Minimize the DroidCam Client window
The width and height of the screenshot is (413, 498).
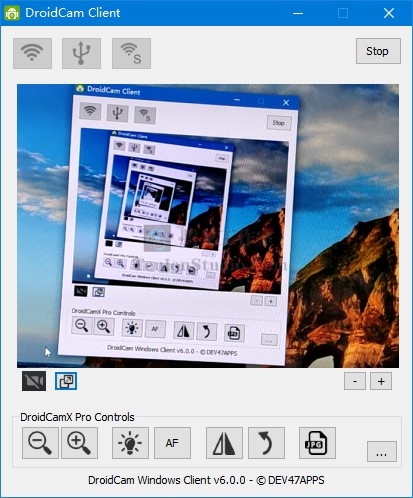298,13
